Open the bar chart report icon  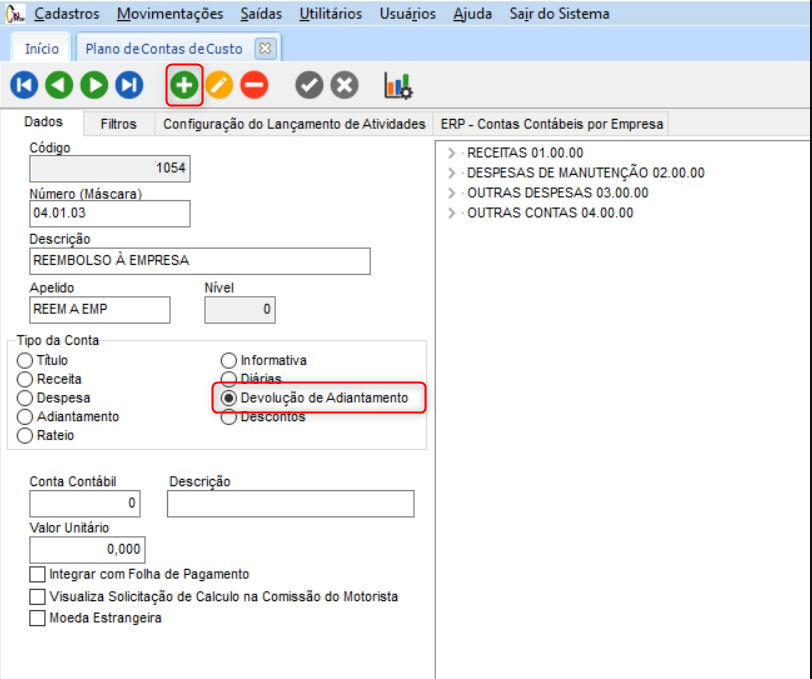pyautogui.click(x=398, y=86)
